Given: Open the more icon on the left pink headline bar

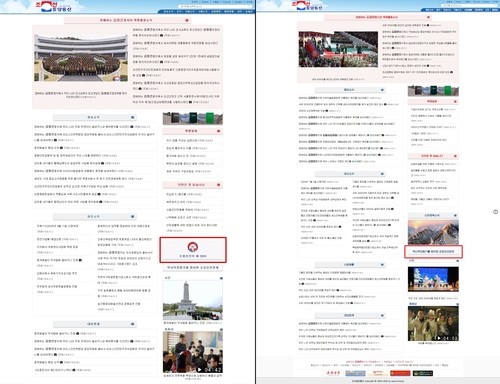Looking at the screenshot, I should (187, 20).
